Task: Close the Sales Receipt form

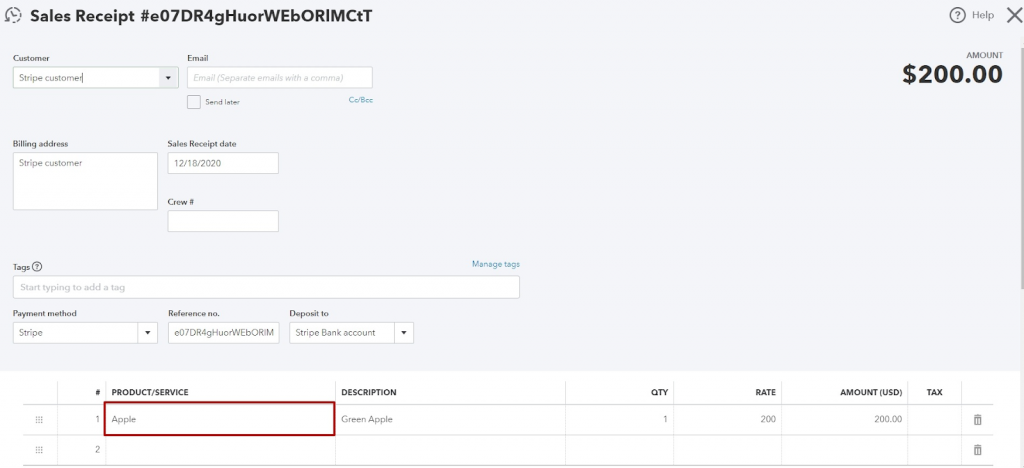Action: [1011, 15]
